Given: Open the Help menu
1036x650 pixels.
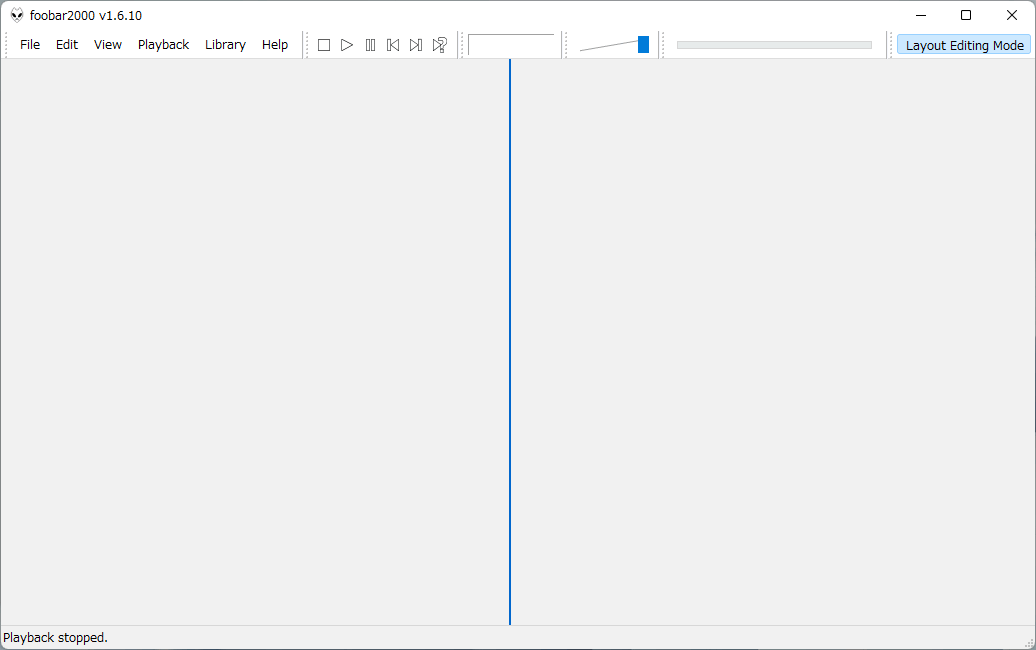Looking at the screenshot, I should pyautogui.click(x=275, y=44).
